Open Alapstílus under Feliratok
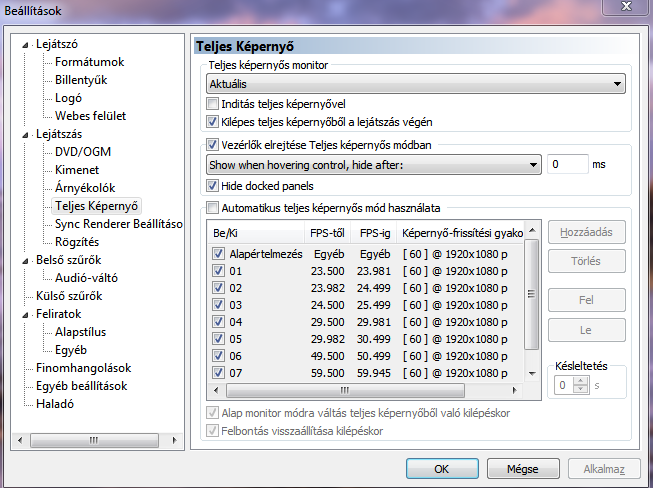653x488 pixels. [x=80, y=332]
